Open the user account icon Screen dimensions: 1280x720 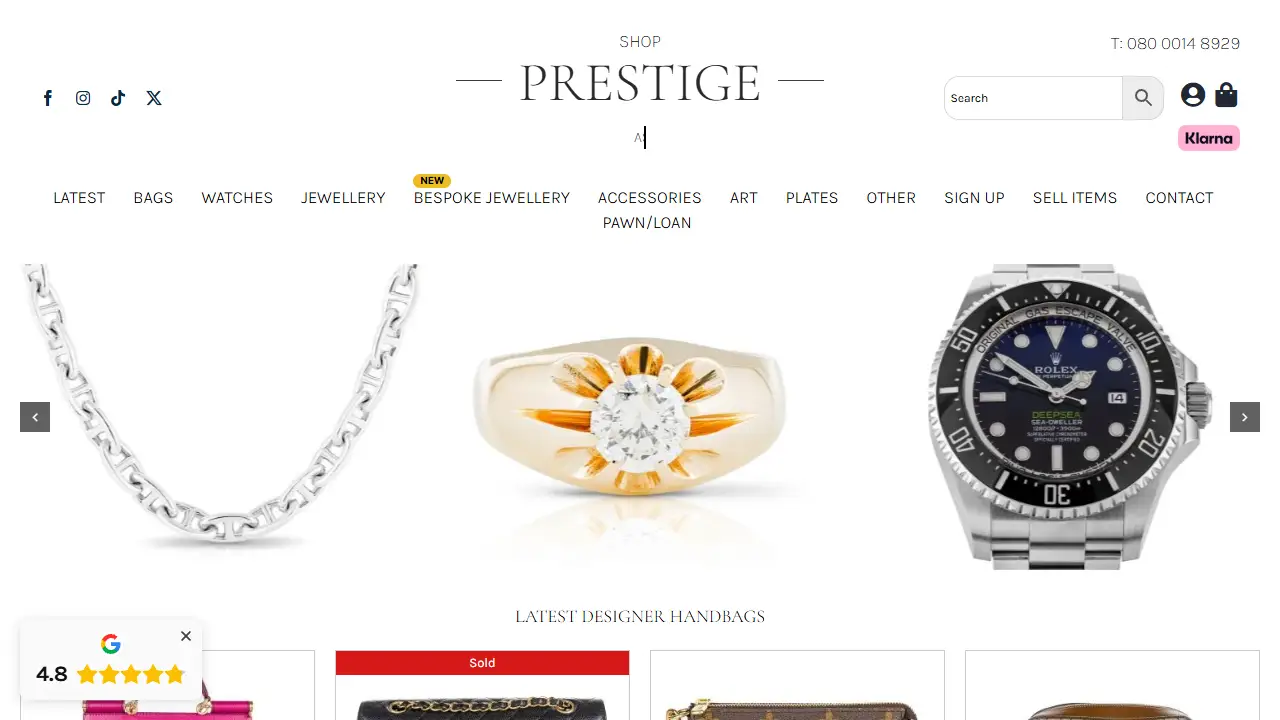[x=1192, y=95]
